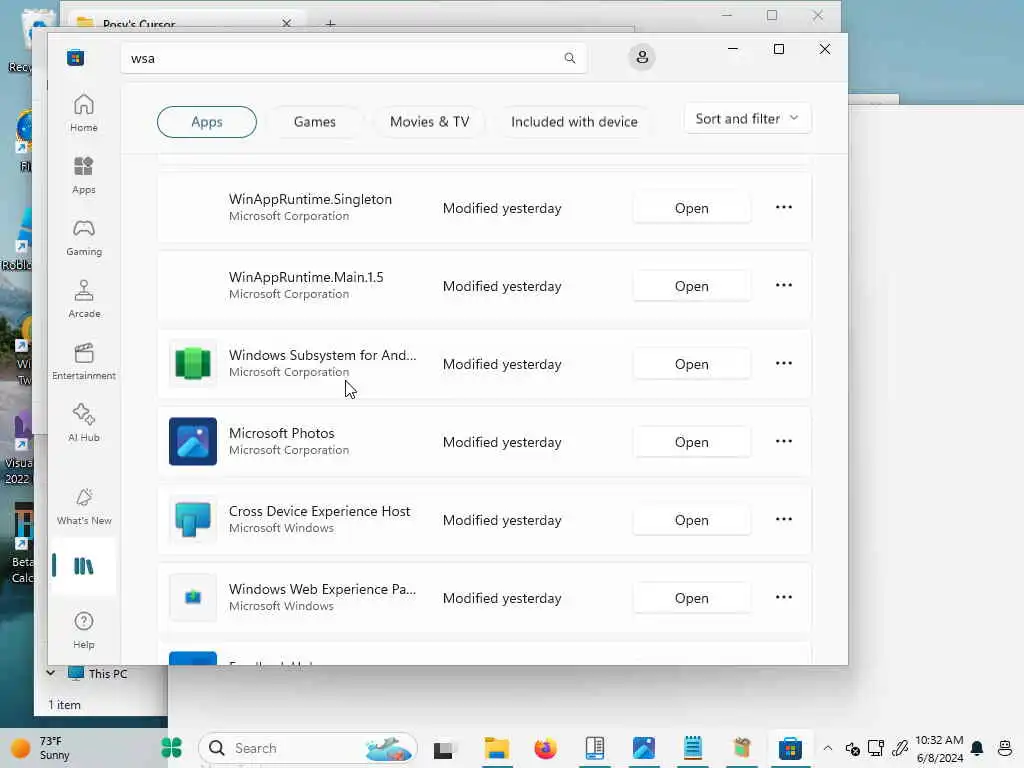
Task: Open more options for WinAppRuntime.Singleton
Action: pyautogui.click(x=784, y=208)
